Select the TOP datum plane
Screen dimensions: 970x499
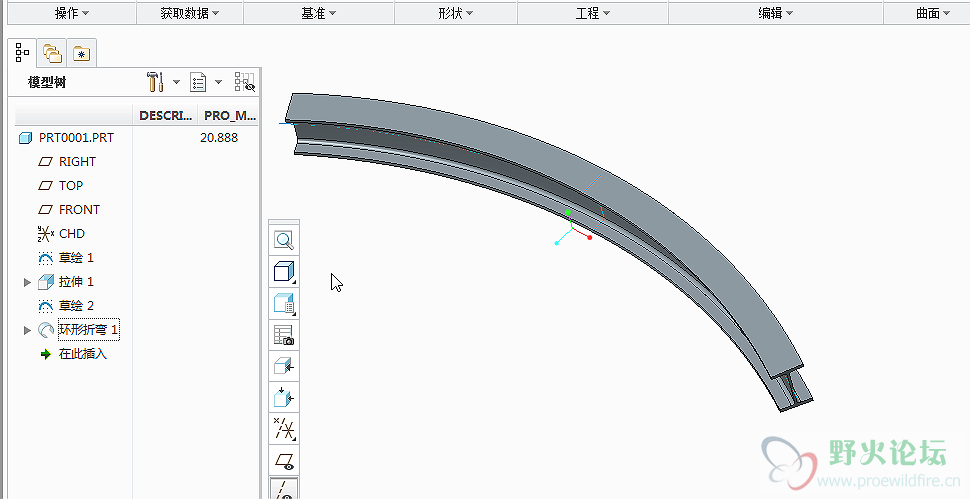tap(71, 186)
